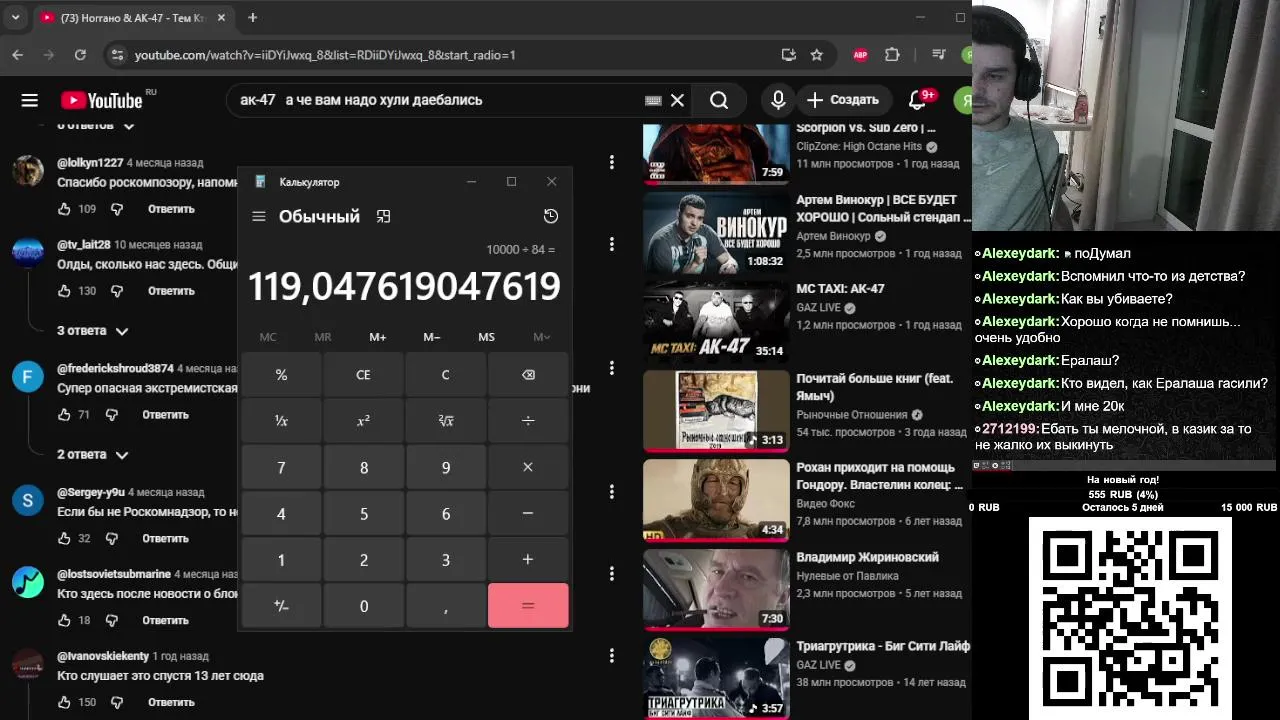Open a new browser tab

[x=253, y=18]
